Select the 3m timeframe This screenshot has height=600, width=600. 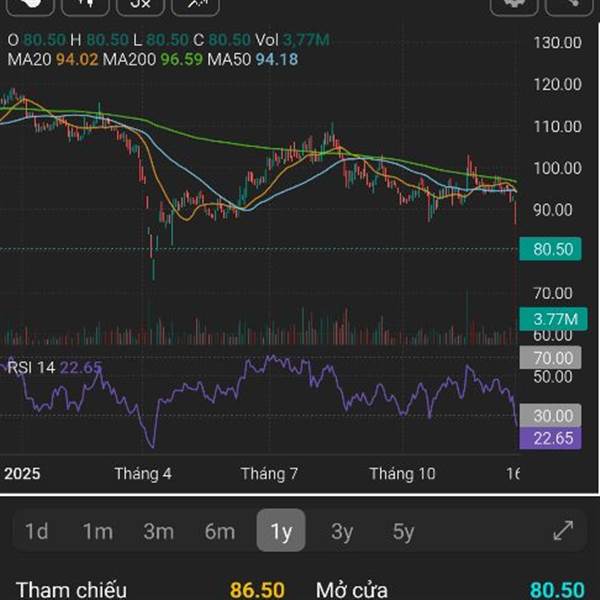158,531
